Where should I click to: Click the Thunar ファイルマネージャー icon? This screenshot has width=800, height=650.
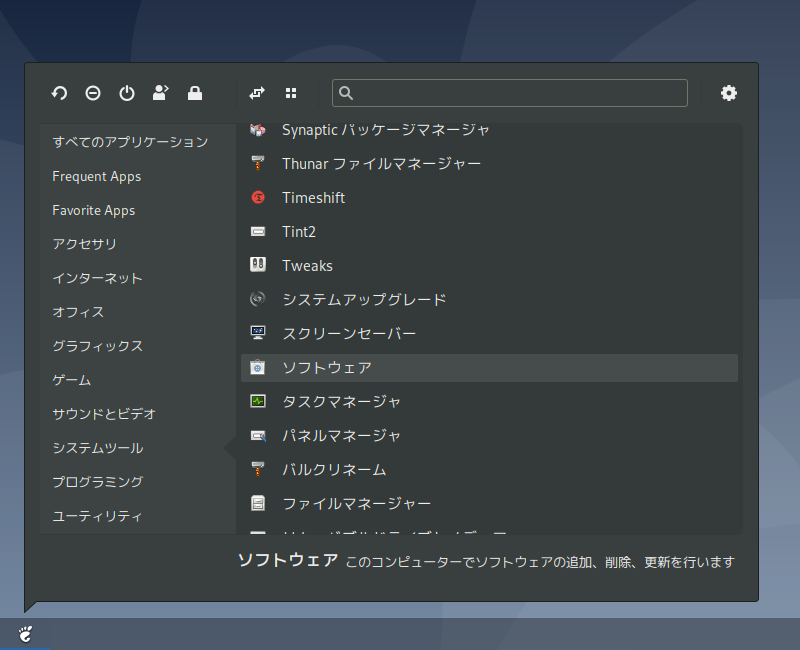[258, 163]
